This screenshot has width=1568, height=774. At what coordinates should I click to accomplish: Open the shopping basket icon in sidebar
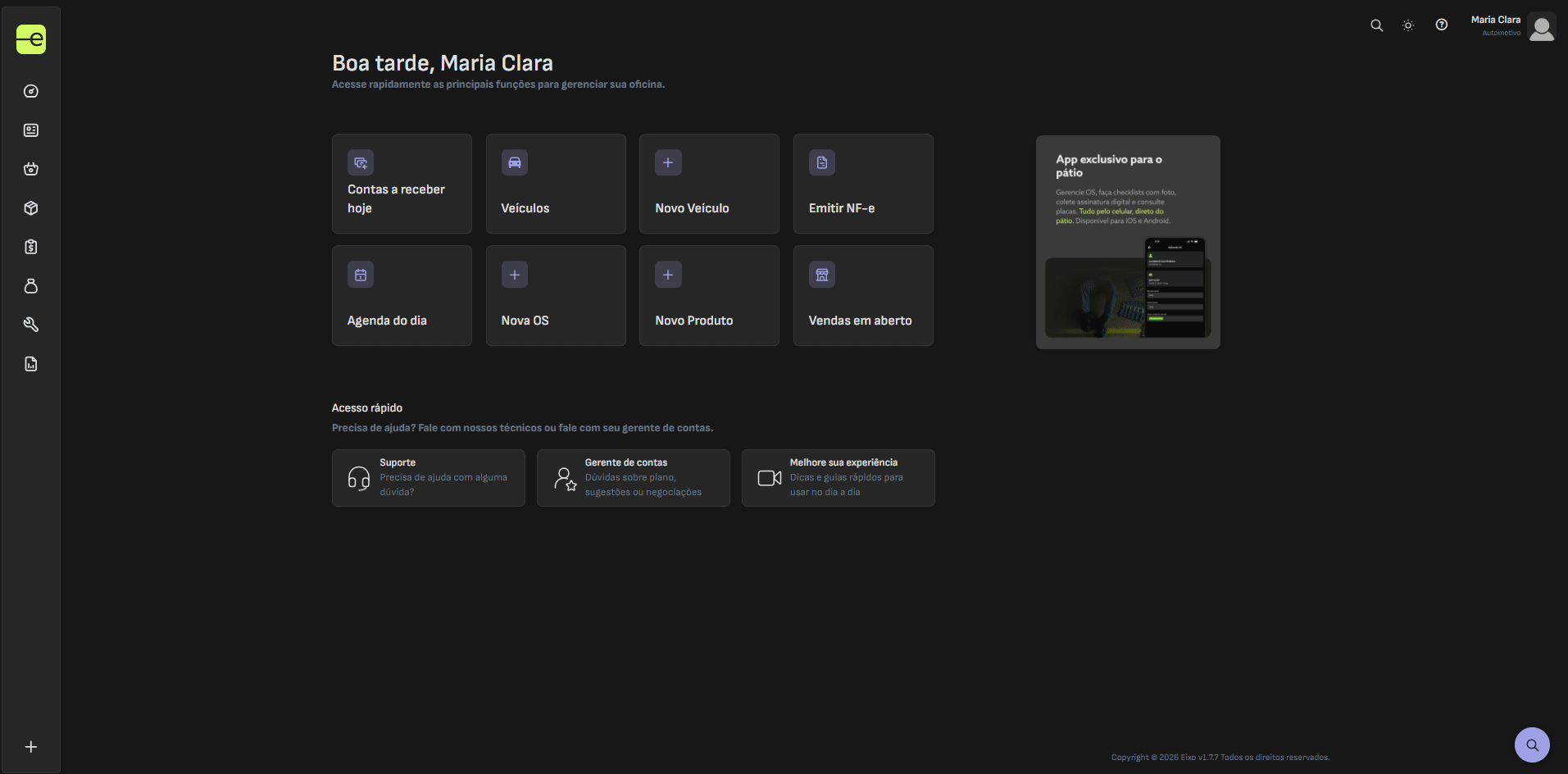tap(31, 169)
